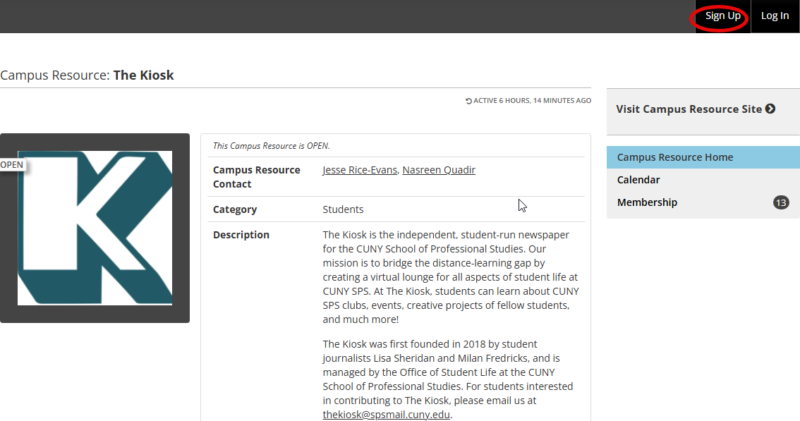Click The Kiosk logo image
Viewport: 800px width, 421px height.
coord(95,228)
